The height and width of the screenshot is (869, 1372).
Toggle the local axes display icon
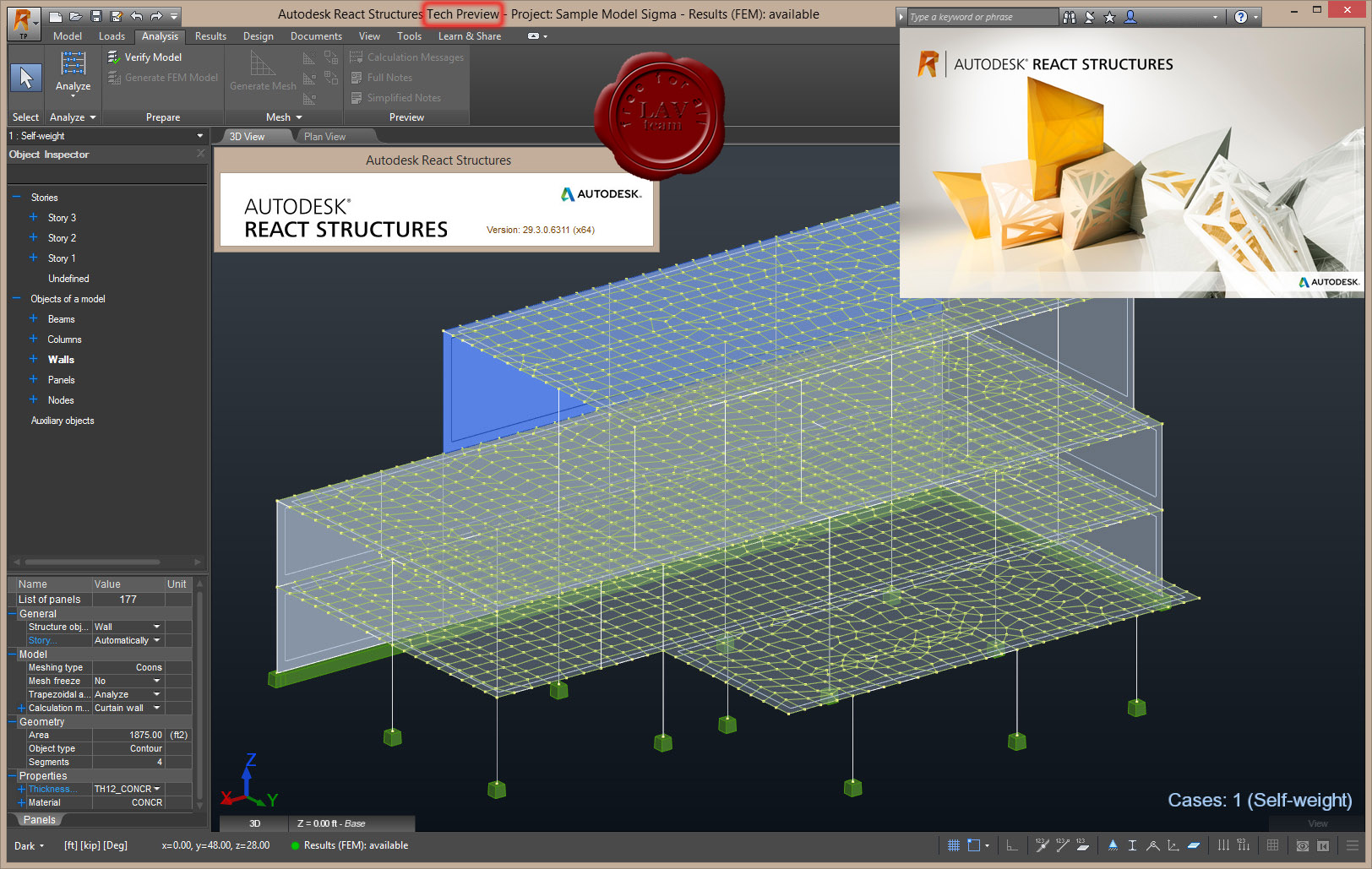[1173, 845]
